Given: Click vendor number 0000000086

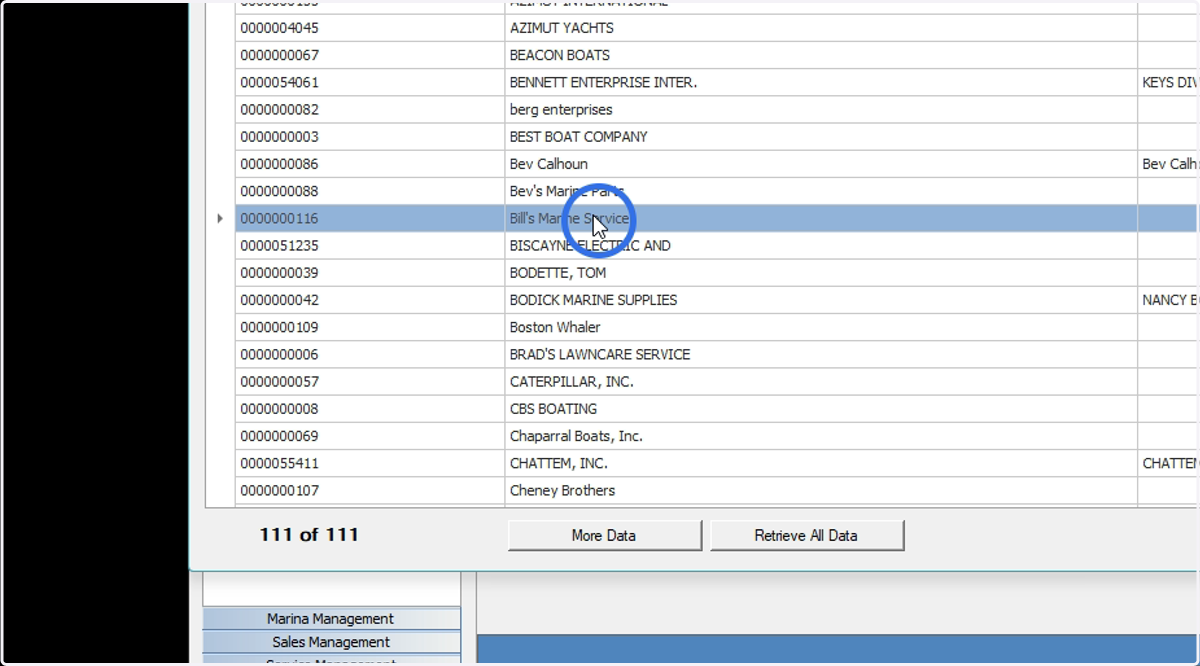Looking at the screenshot, I should click(279, 163).
